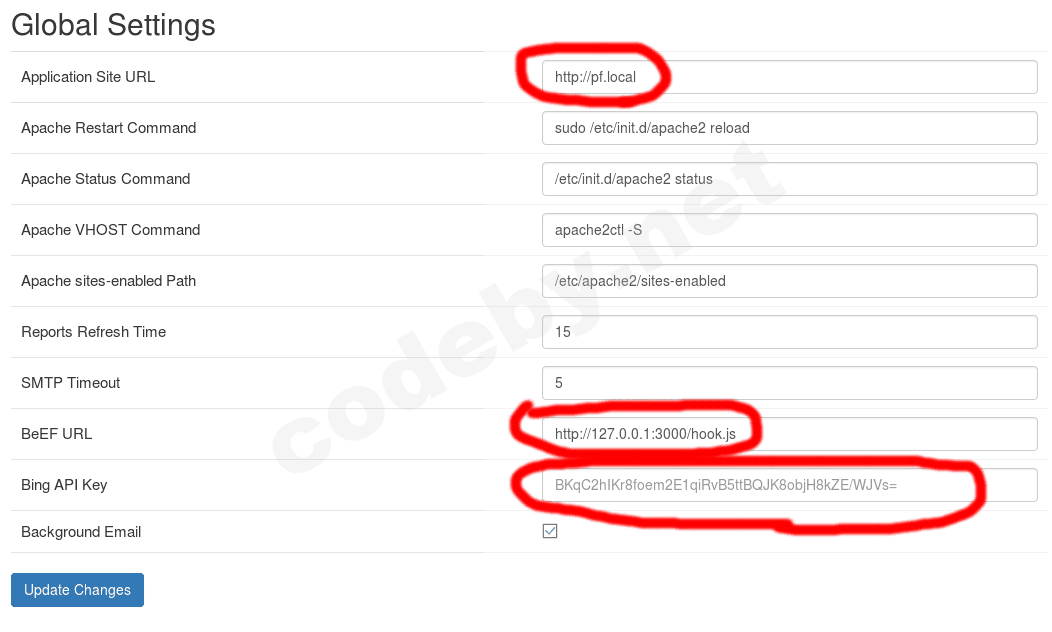Viewport: 1052px width, 632px height.
Task: Click the "Background Email" label text
Action: click(x=81, y=532)
